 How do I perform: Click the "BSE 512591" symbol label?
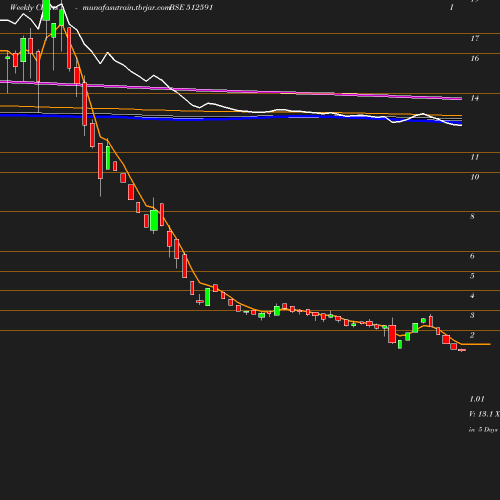pos(191,7)
